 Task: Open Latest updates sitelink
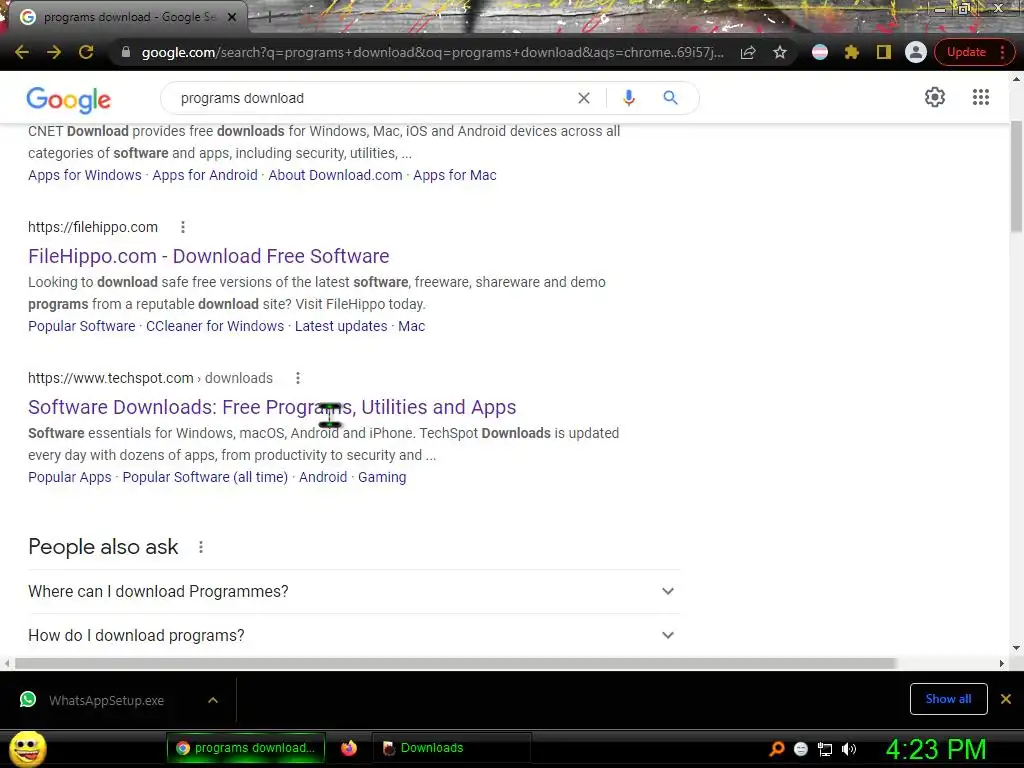(x=341, y=326)
